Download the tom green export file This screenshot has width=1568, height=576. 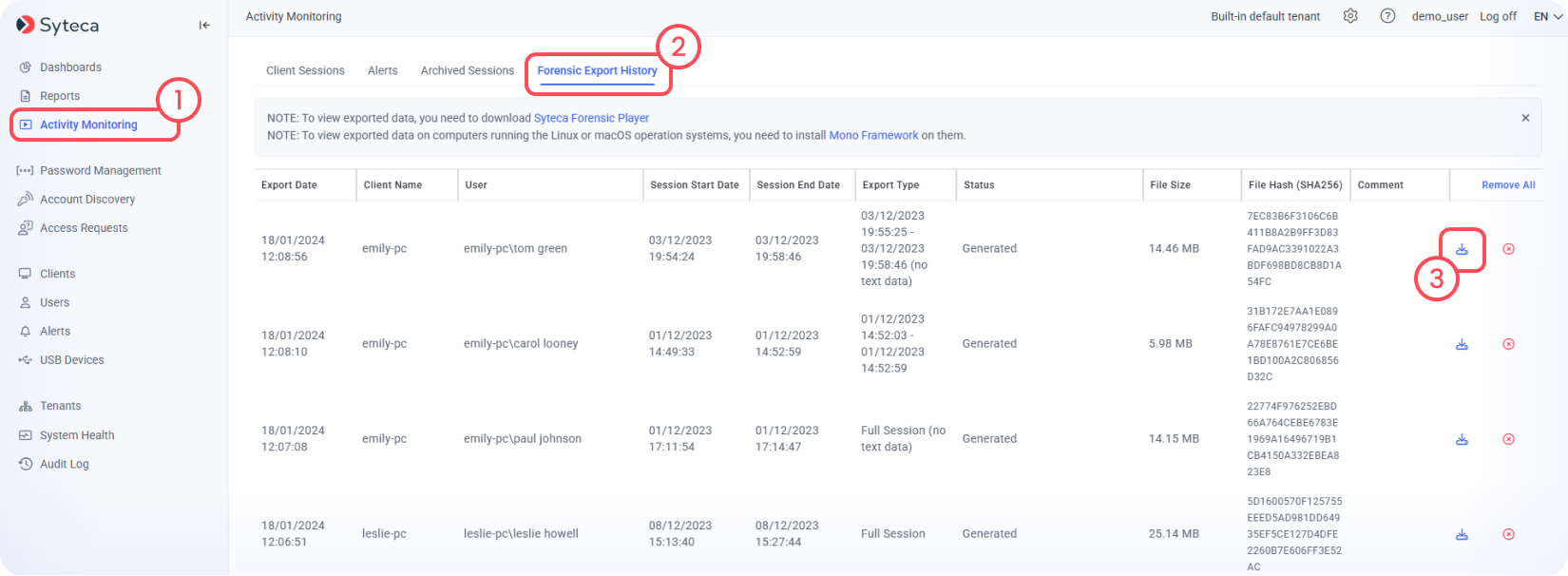(x=1462, y=249)
